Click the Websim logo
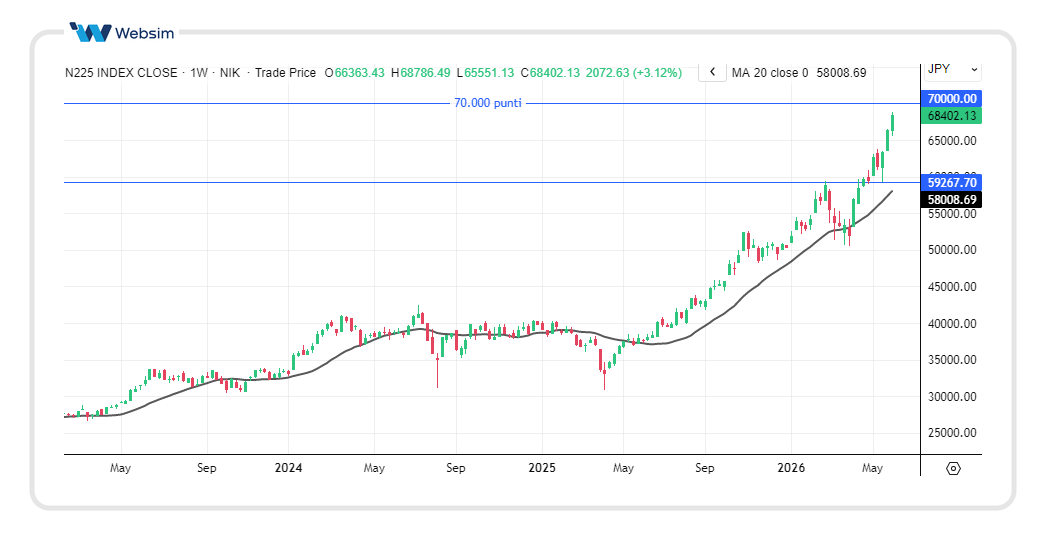The image size is (1046, 540). coord(122,32)
